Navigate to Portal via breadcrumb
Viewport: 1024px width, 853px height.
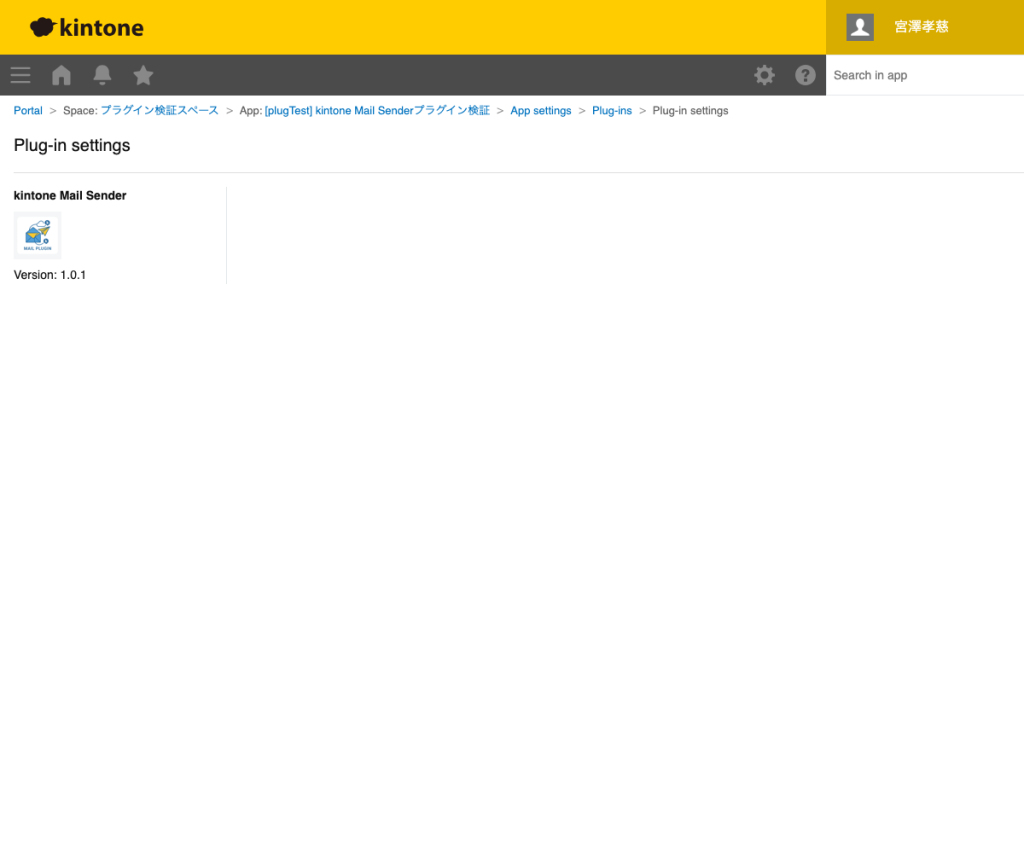click(27, 110)
